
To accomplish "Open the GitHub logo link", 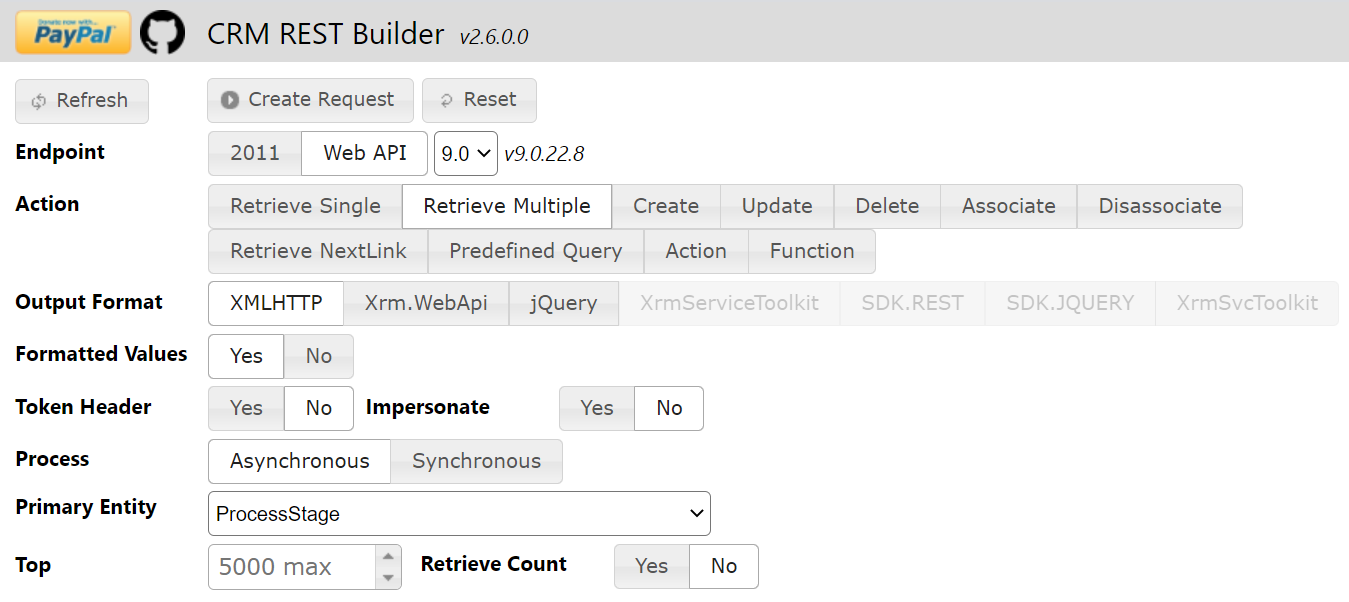I will (x=162, y=33).
